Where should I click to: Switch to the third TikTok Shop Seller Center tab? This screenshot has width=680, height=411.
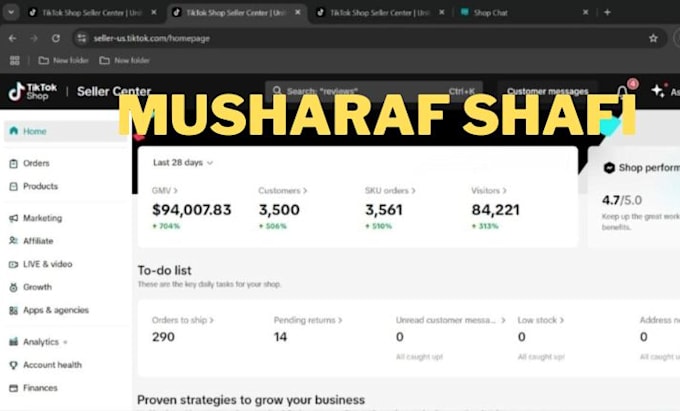[x=378, y=13]
